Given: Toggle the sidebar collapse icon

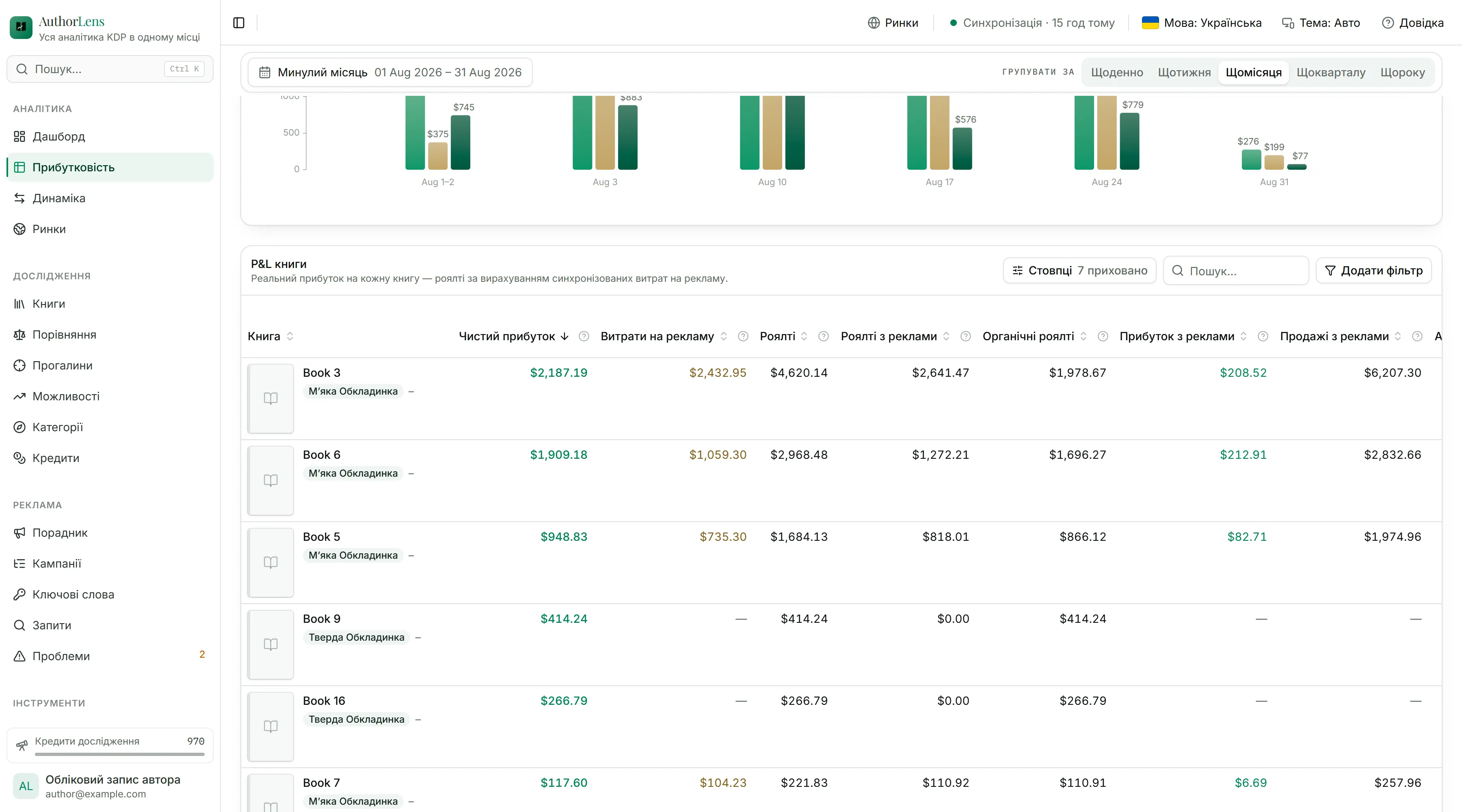Looking at the screenshot, I should pos(239,23).
